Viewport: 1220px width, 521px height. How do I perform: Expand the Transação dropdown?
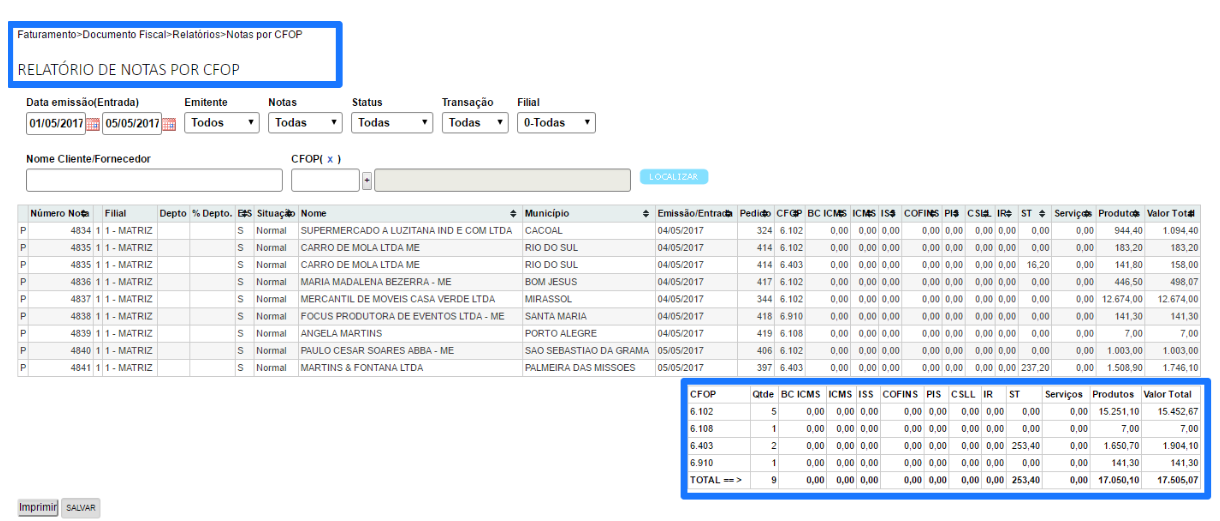click(475, 123)
